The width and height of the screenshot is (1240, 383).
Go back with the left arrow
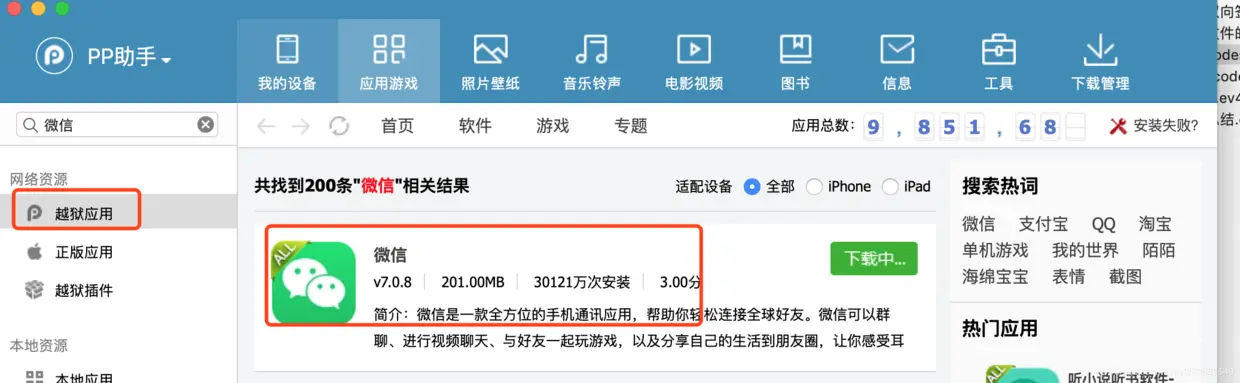point(265,126)
